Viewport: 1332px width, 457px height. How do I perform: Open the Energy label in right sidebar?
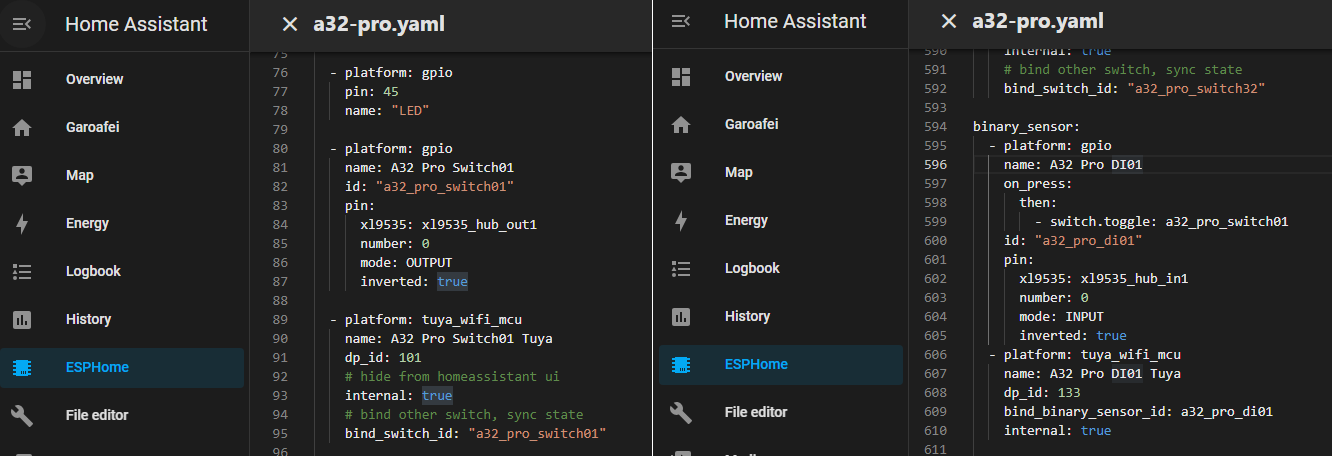click(746, 220)
